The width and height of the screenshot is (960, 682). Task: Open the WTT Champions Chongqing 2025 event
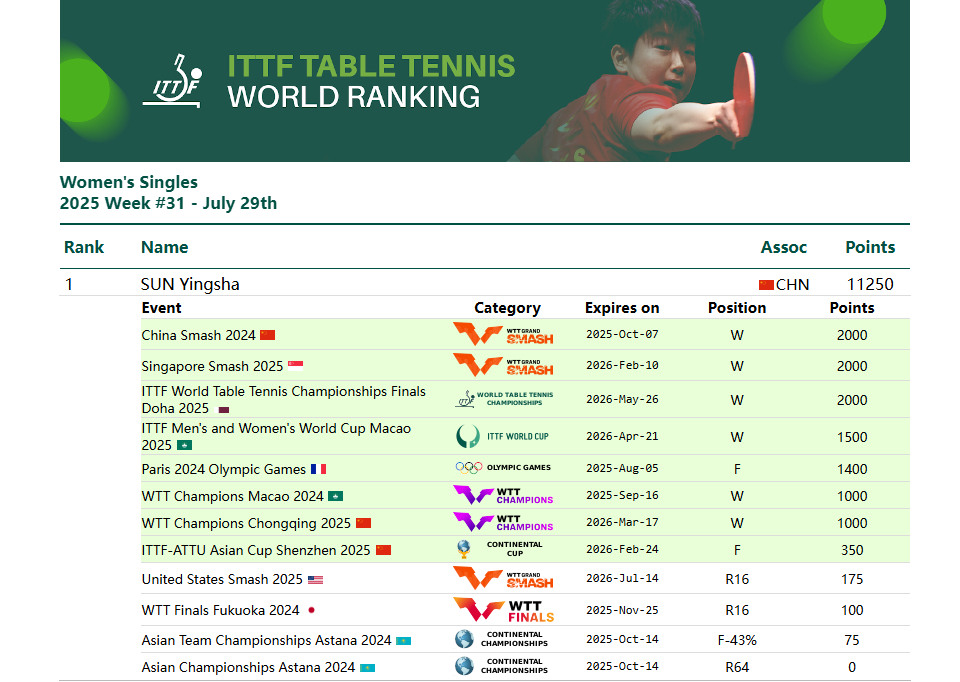246,523
